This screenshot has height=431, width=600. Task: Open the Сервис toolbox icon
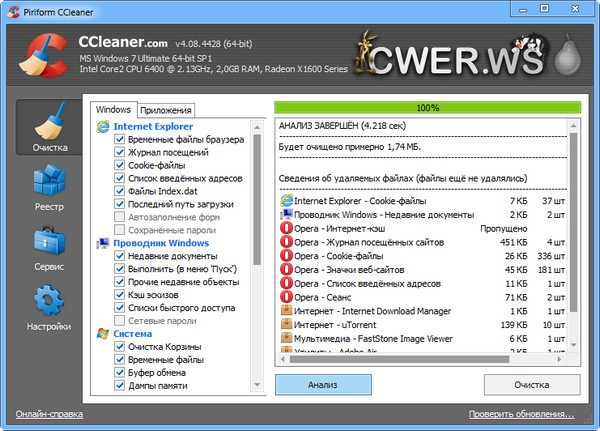pos(49,240)
